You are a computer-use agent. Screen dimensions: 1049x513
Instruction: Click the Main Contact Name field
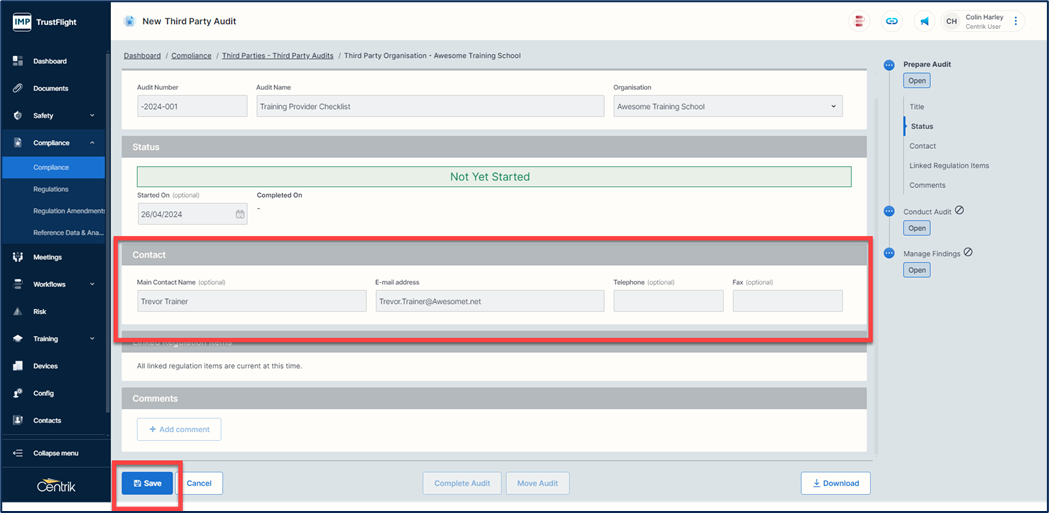pyautogui.click(x=251, y=301)
